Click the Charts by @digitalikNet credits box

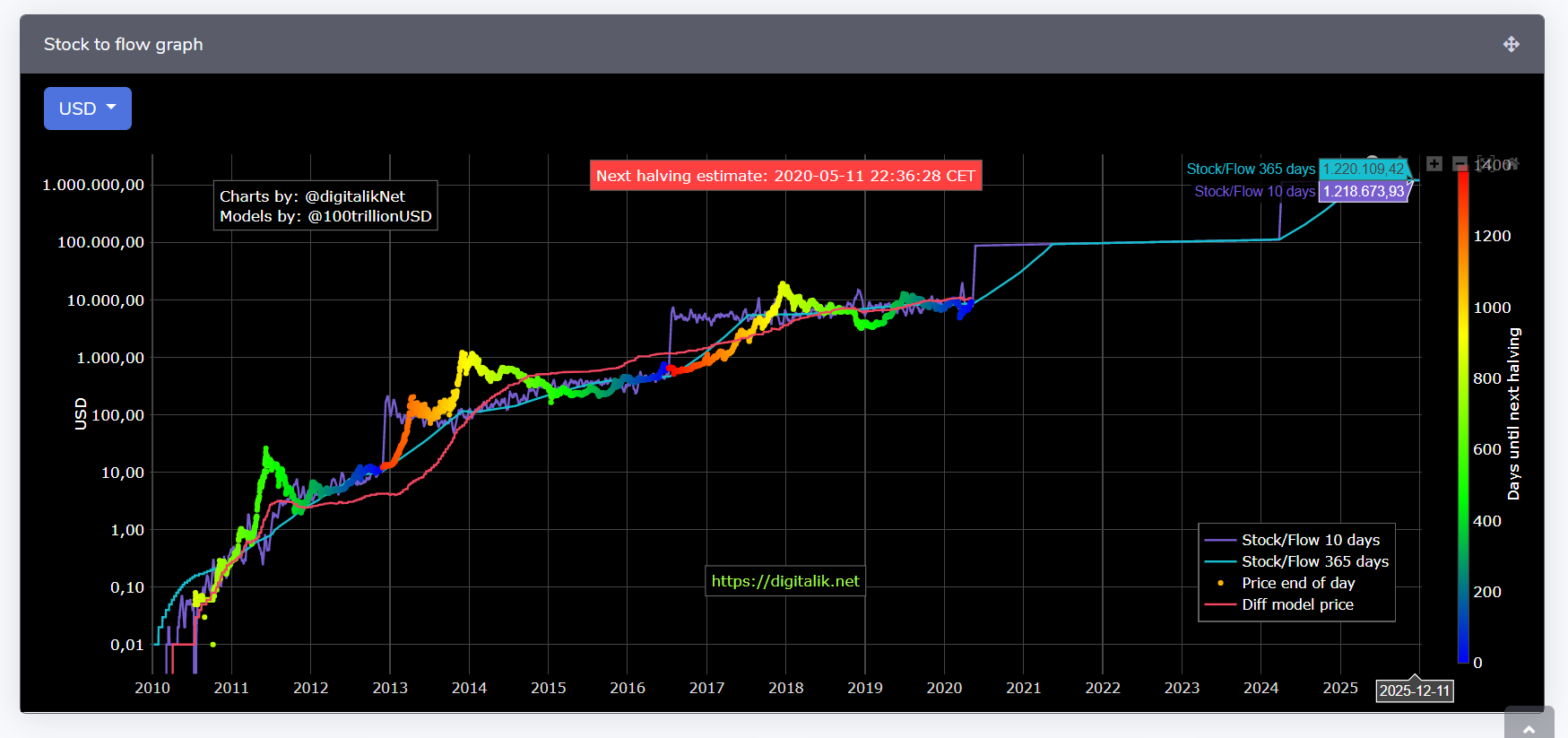(325, 206)
